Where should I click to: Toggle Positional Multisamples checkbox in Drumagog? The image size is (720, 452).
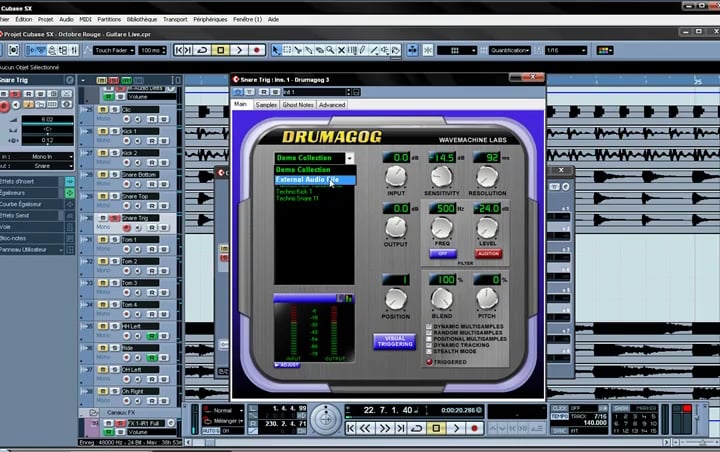pos(429,339)
